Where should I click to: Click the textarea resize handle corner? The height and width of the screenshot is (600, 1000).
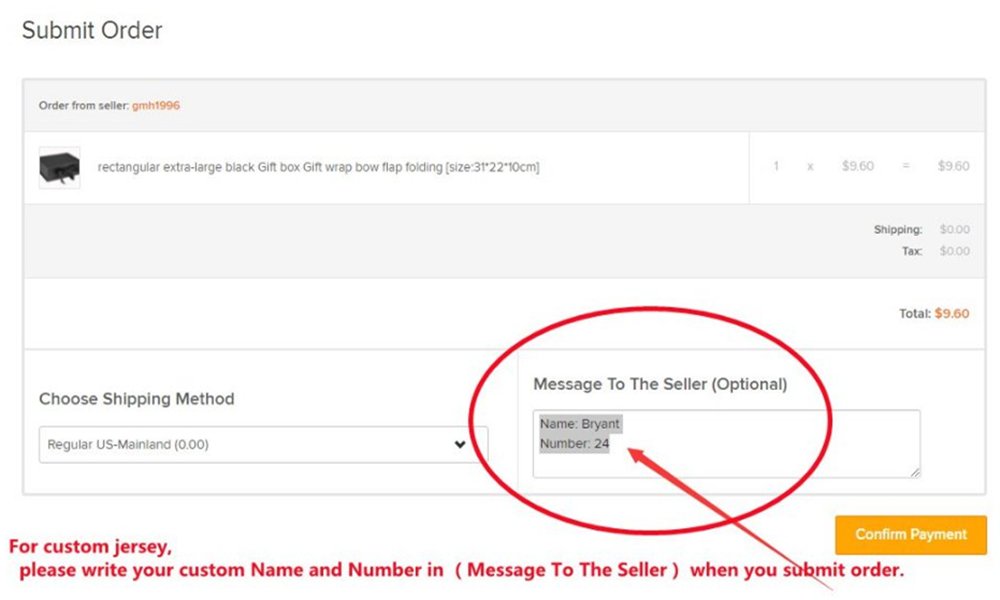[x=915, y=472]
